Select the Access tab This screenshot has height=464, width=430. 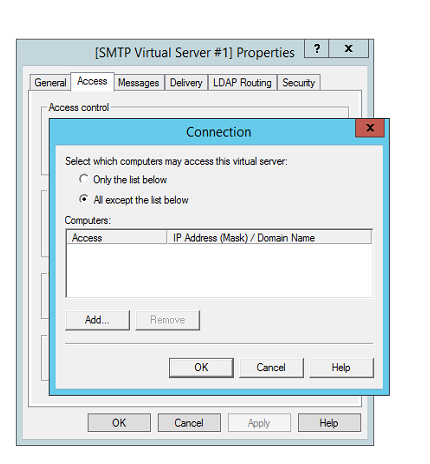[x=92, y=81]
